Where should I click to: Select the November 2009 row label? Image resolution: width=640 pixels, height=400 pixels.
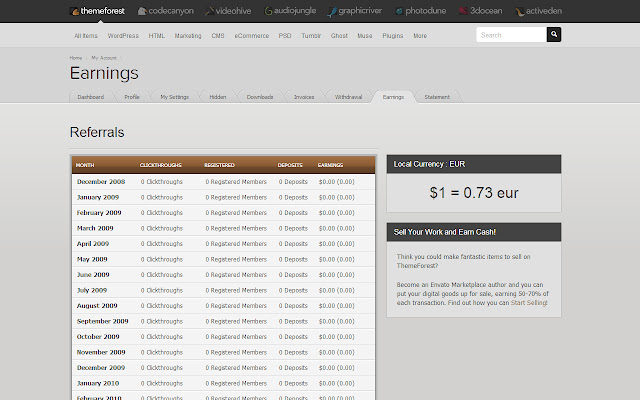point(101,353)
